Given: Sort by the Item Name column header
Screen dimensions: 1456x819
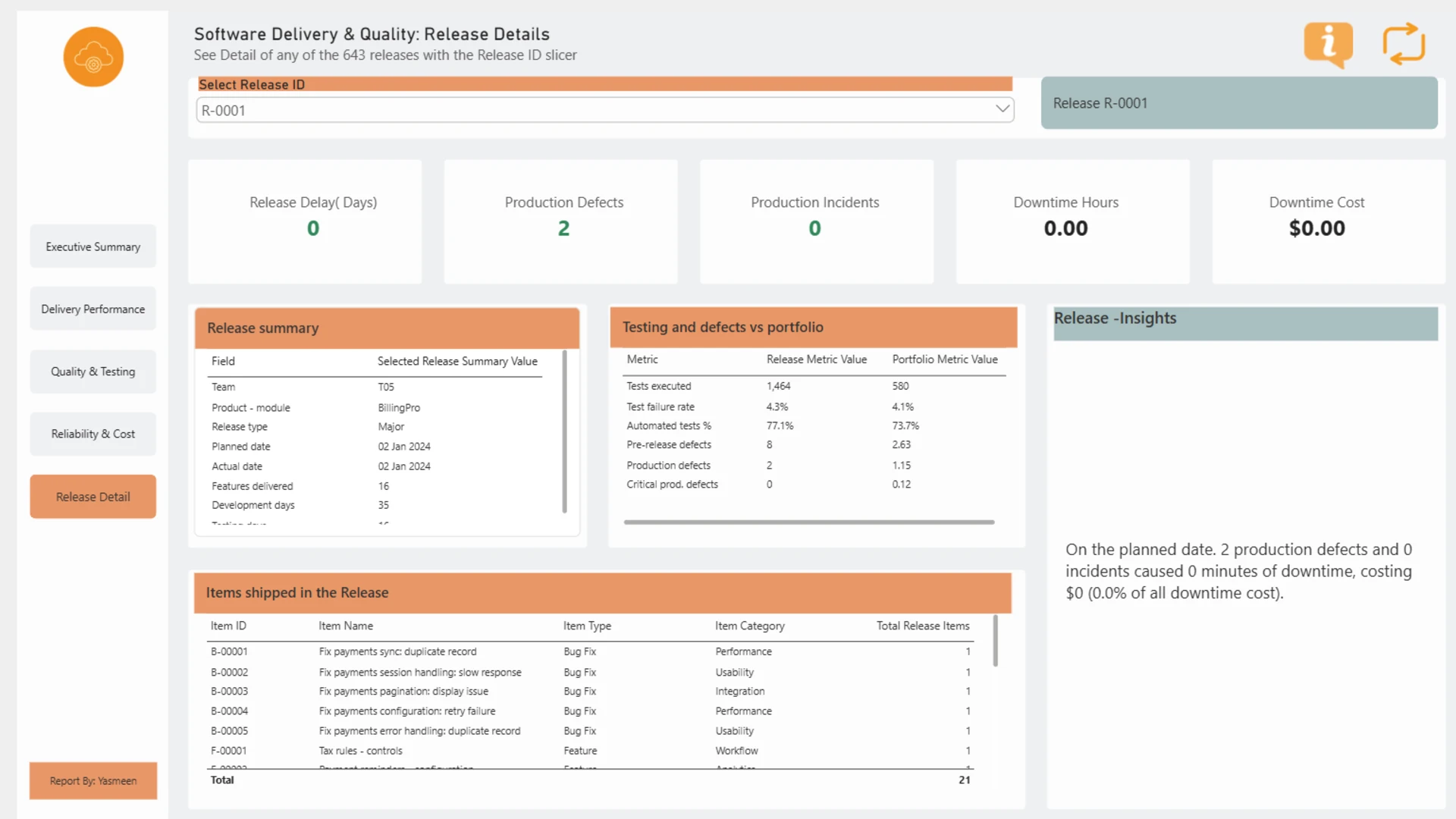Looking at the screenshot, I should point(346,626).
